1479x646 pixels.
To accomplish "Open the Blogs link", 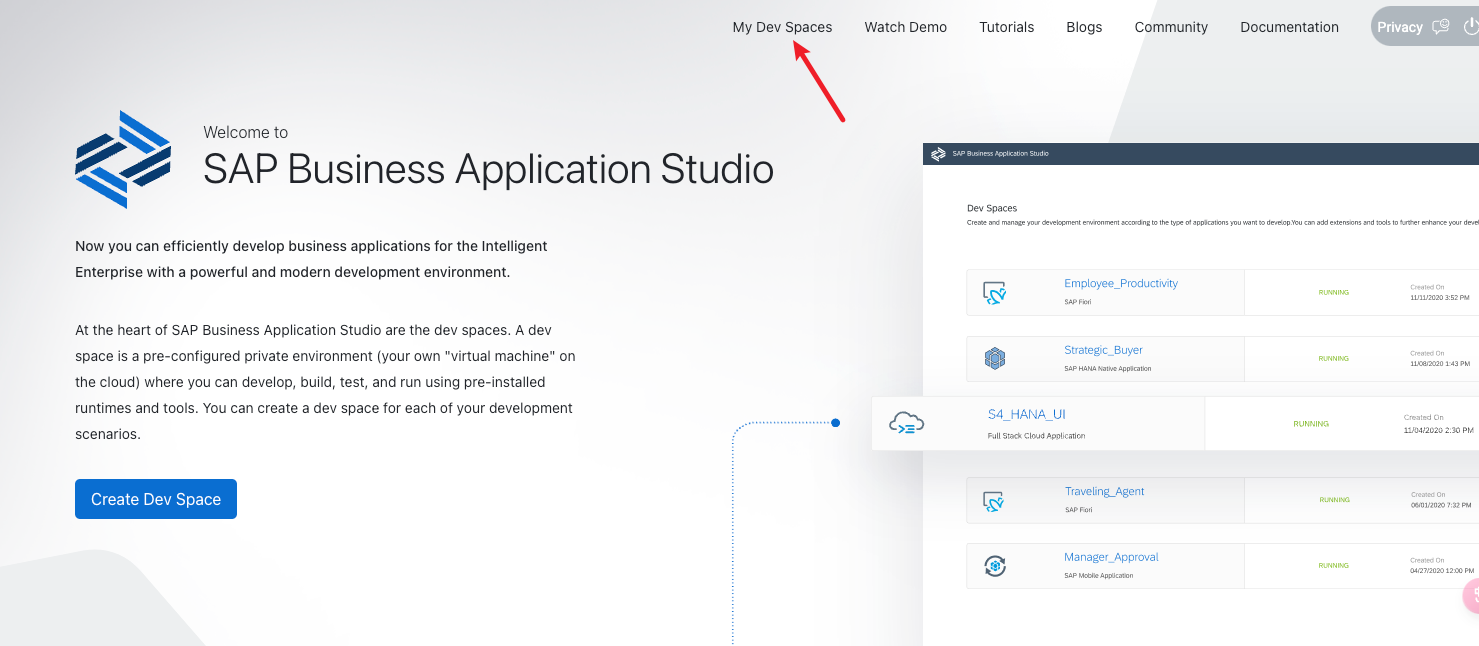I will pyautogui.click(x=1084, y=27).
